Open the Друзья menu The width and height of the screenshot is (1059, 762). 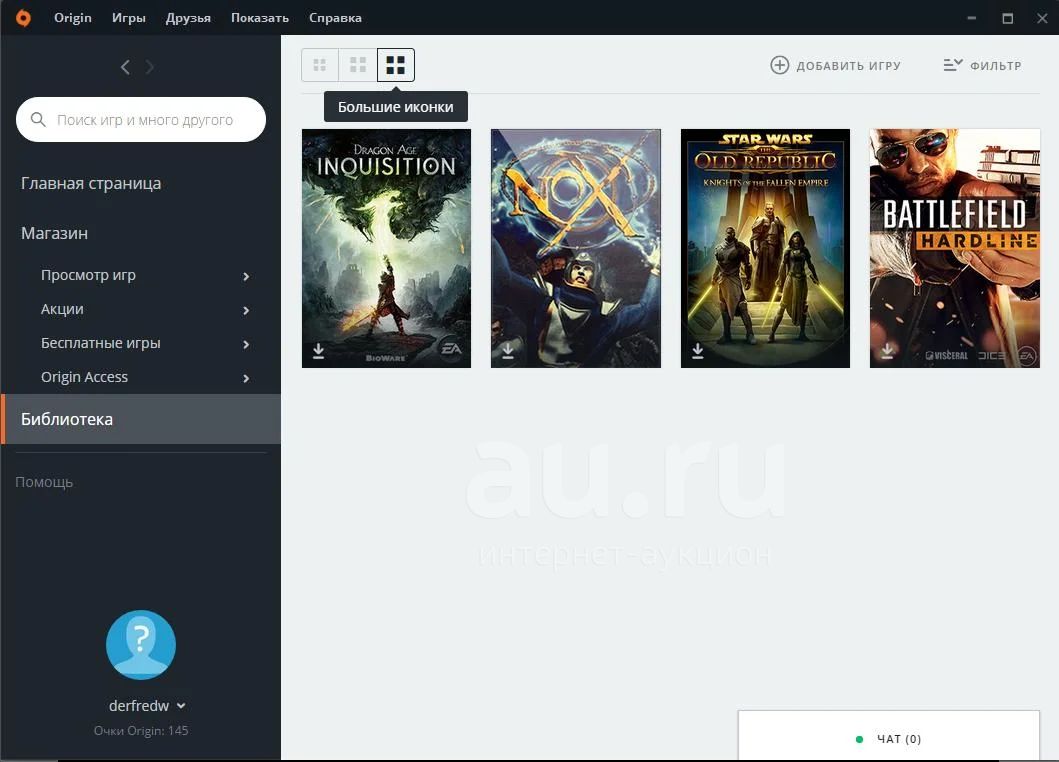click(188, 18)
